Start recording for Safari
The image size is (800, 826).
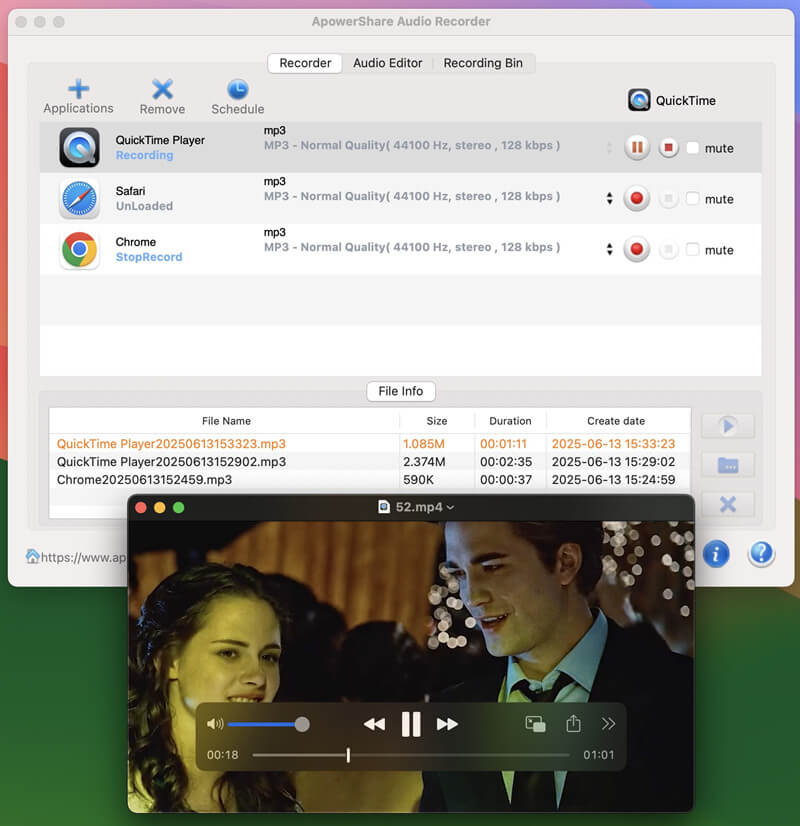[x=636, y=199]
